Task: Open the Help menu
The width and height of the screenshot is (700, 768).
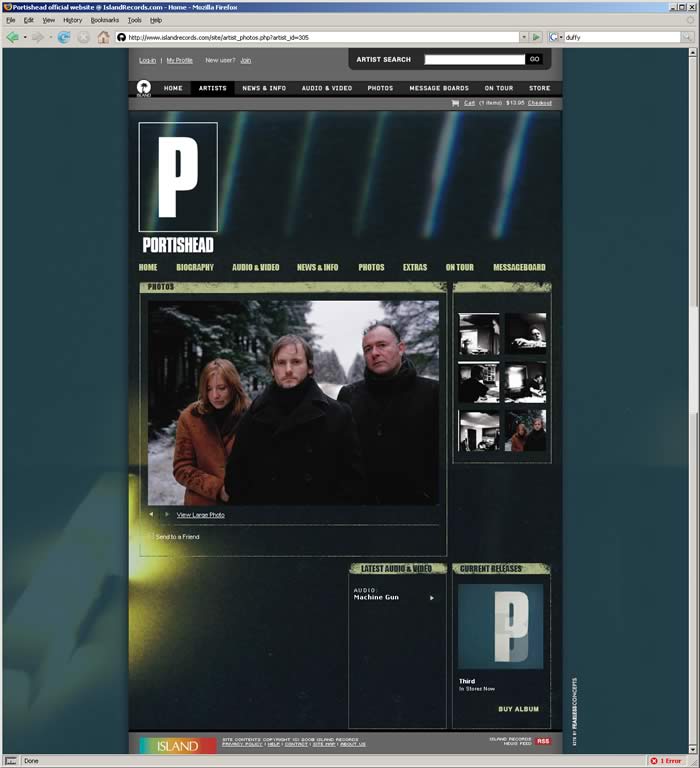Action: (x=156, y=20)
